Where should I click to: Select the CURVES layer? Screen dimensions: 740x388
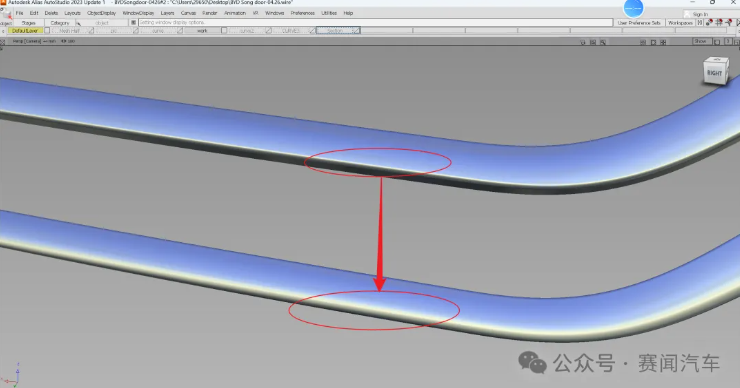pos(291,31)
